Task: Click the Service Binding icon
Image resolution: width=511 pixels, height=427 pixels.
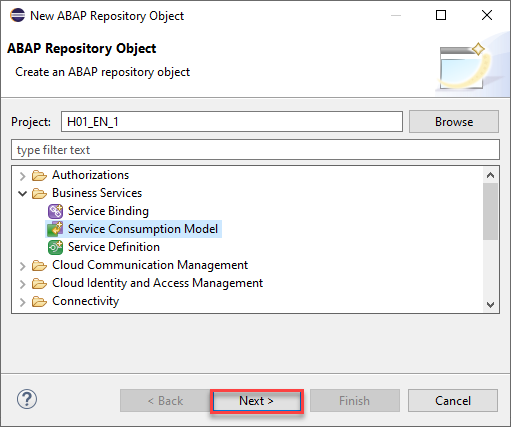Action: point(55,211)
